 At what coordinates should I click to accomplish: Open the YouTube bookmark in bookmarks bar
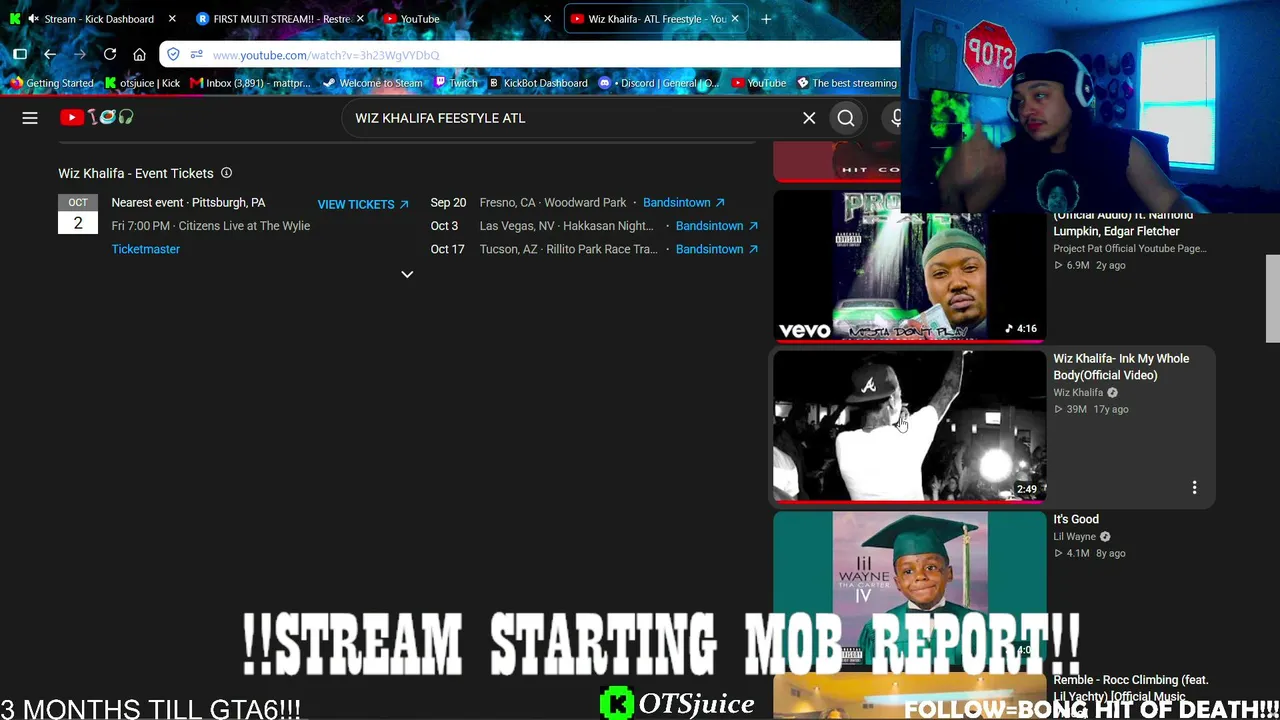(x=759, y=83)
